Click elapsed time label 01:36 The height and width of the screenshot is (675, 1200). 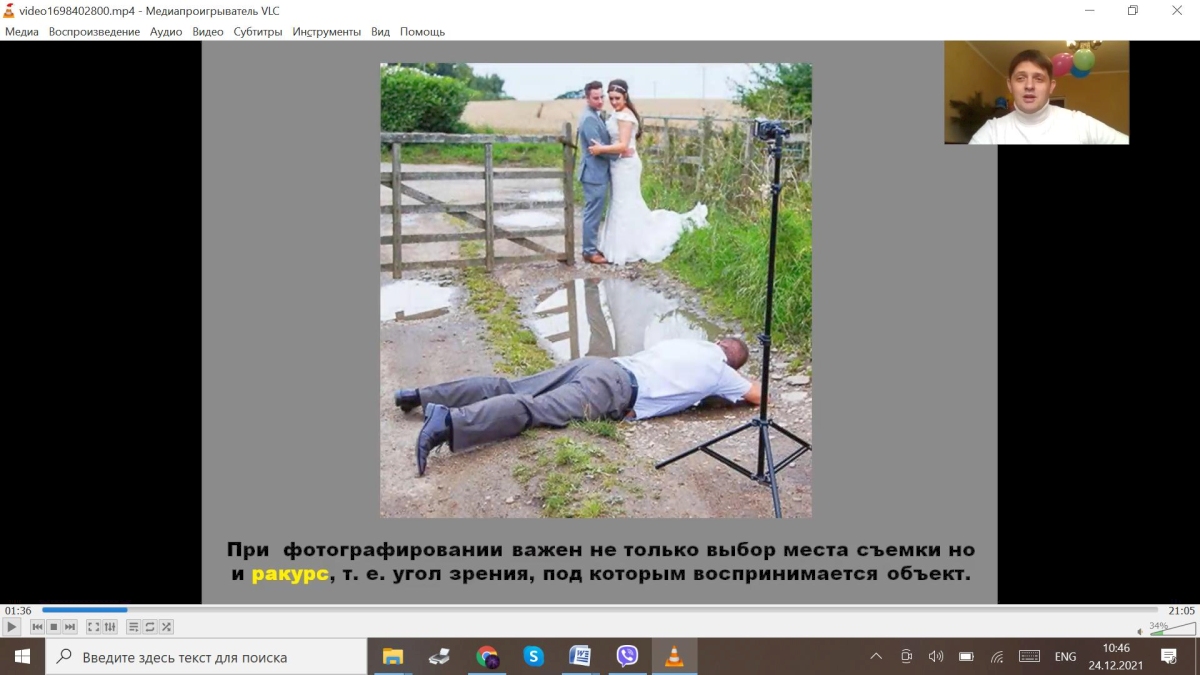point(18,610)
